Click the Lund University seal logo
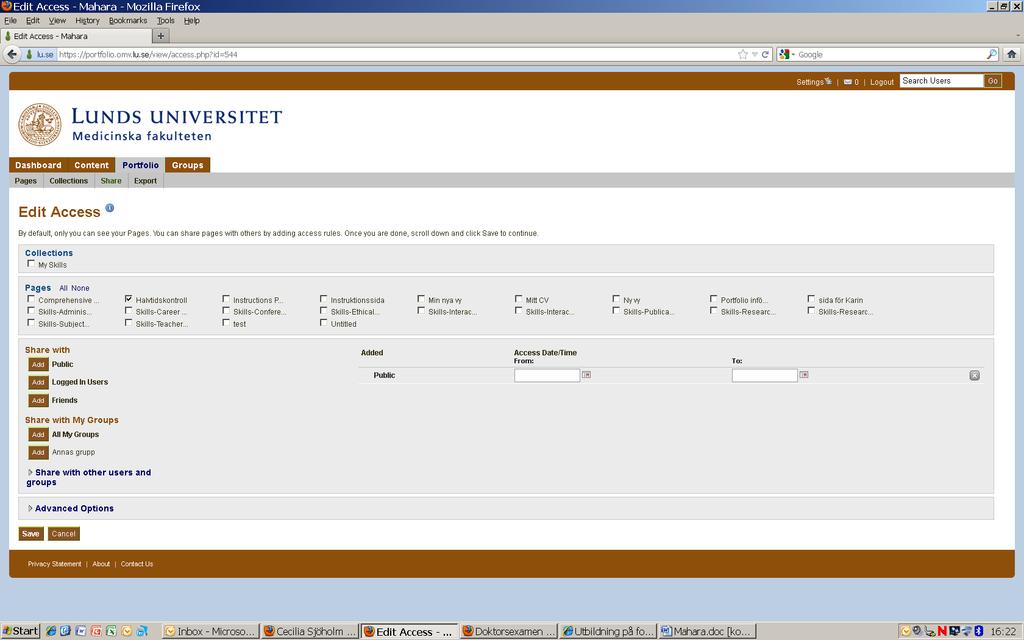The height and width of the screenshot is (640, 1024). pyautogui.click(x=39, y=124)
